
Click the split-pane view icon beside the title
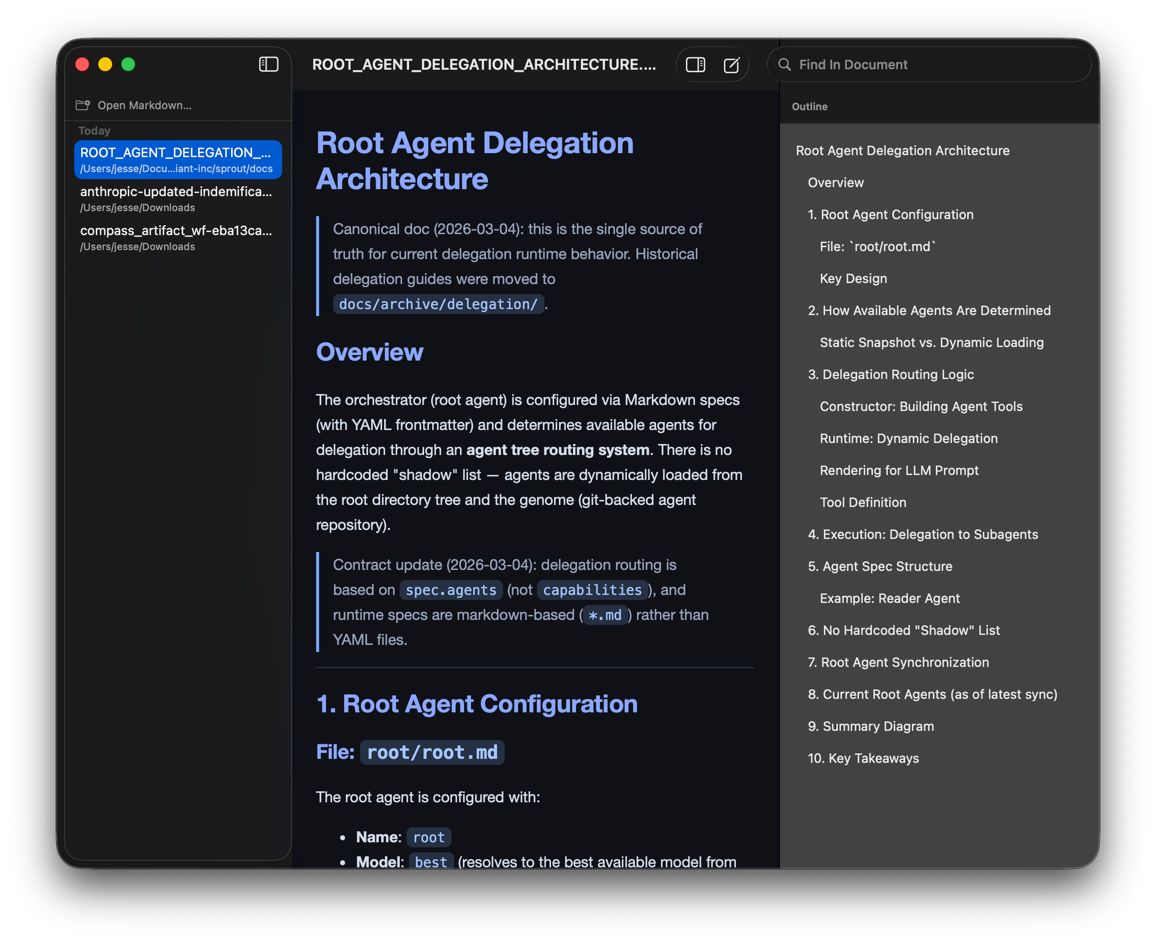click(695, 63)
